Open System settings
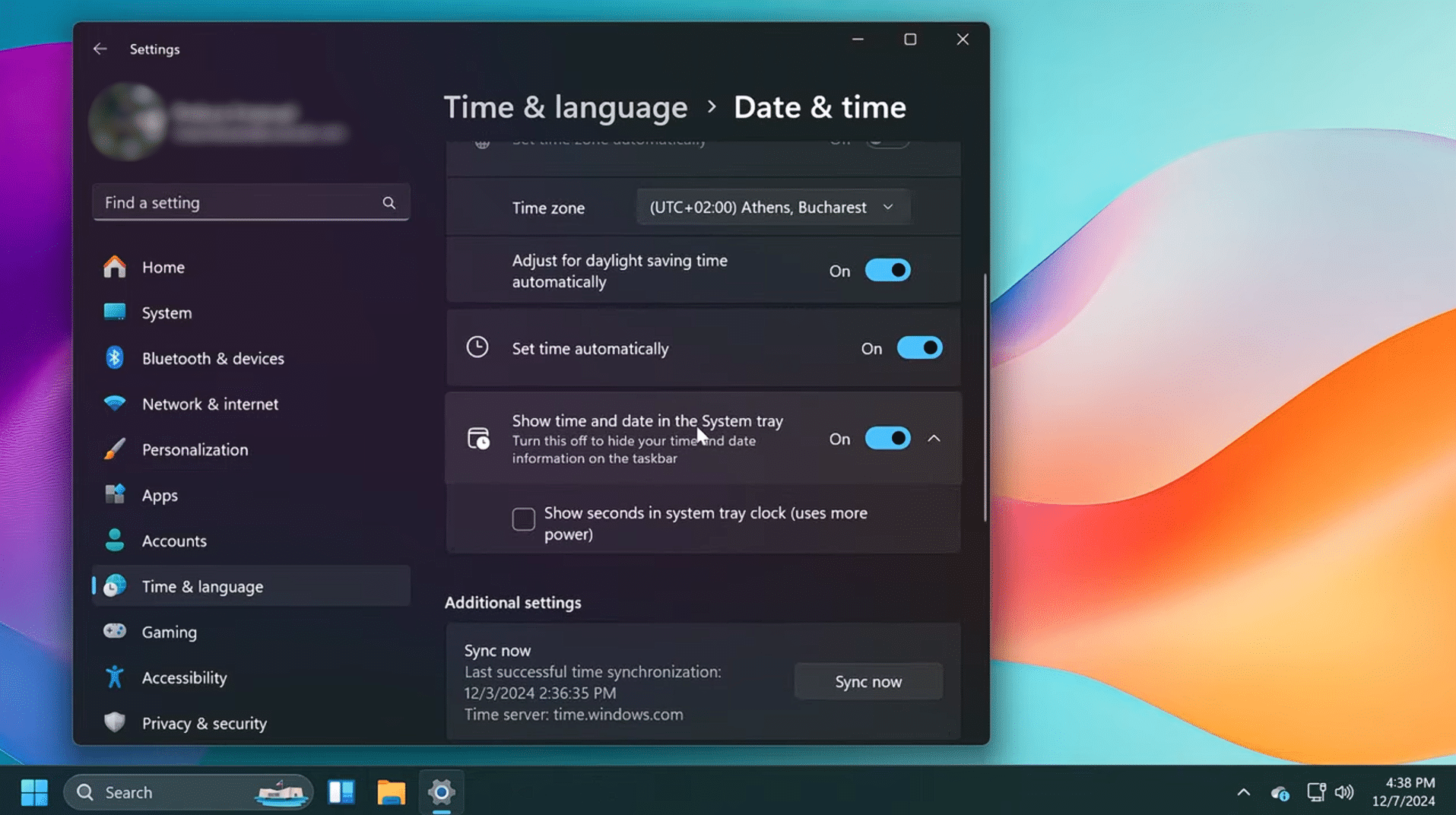 pyautogui.click(x=251, y=312)
